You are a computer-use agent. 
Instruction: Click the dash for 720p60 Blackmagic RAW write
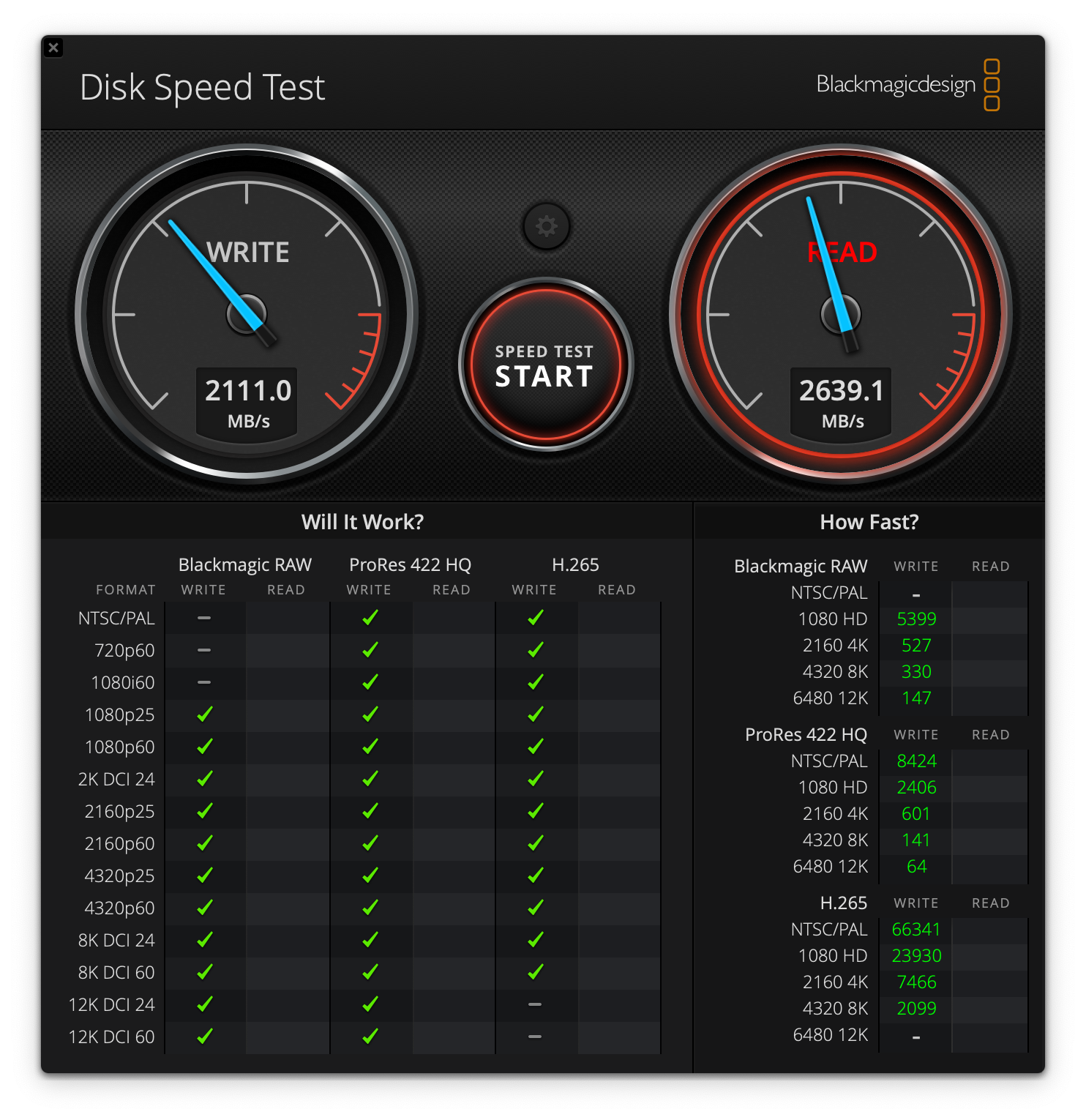tap(203, 650)
